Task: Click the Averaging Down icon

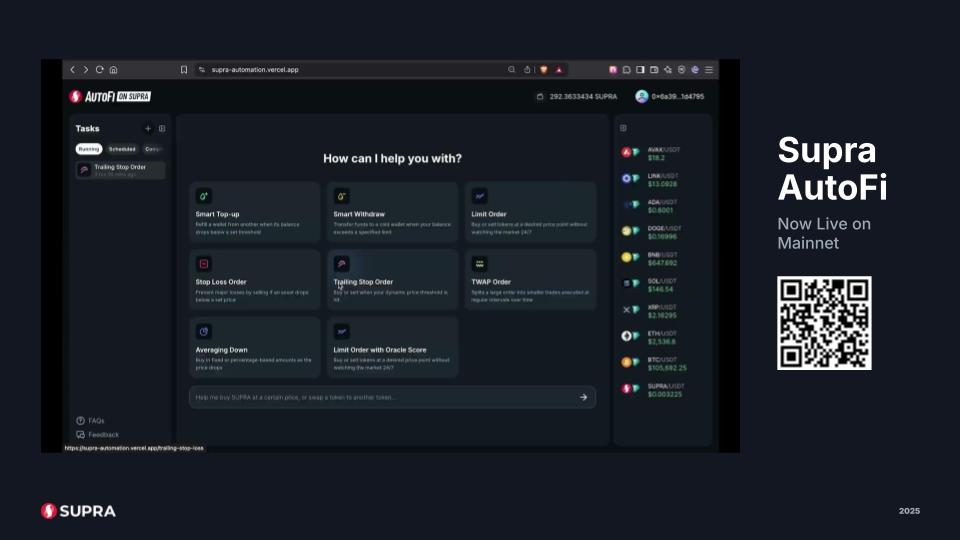Action: pyautogui.click(x=204, y=331)
